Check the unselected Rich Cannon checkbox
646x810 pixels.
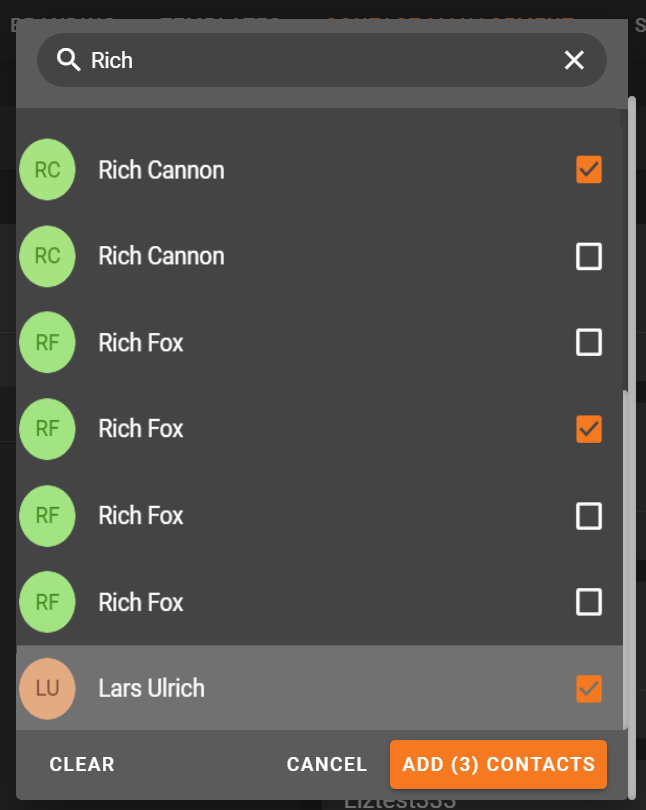point(589,257)
